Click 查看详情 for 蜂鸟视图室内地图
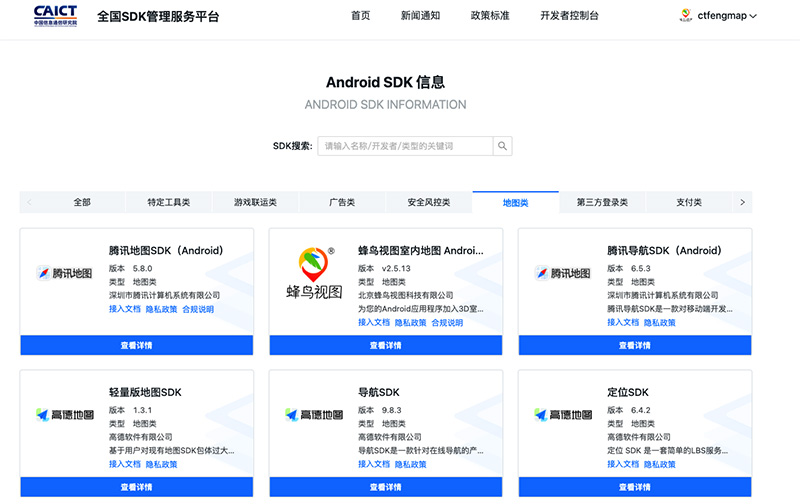Image resolution: width=800 pixels, height=504 pixels. click(386, 345)
